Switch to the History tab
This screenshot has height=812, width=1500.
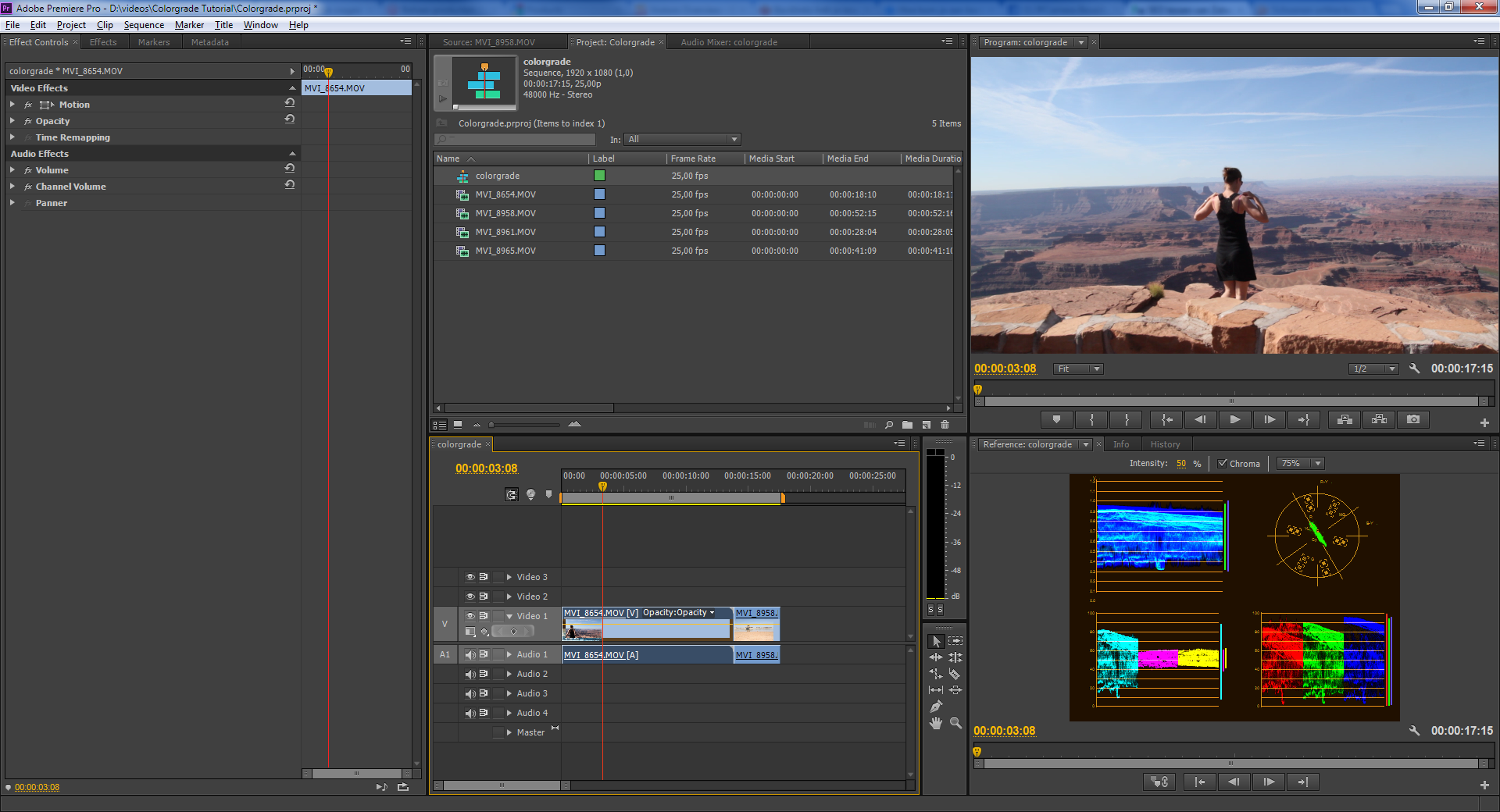(x=1165, y=444)
